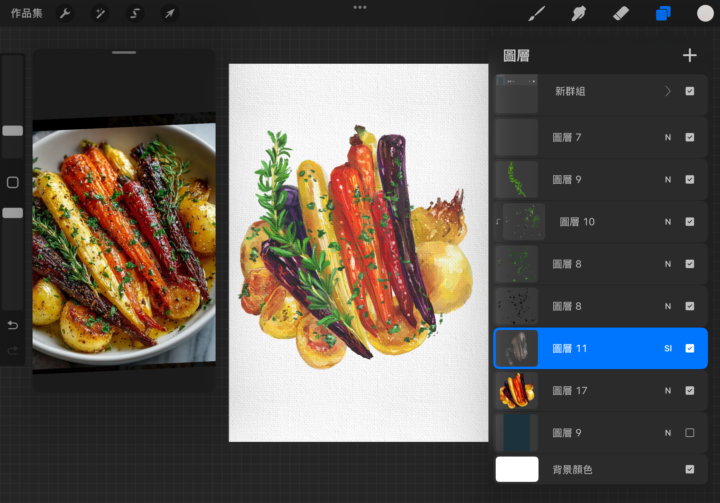Tap the square modify button in sidebar
The image size is (720, 503).
tap(13, 182)
